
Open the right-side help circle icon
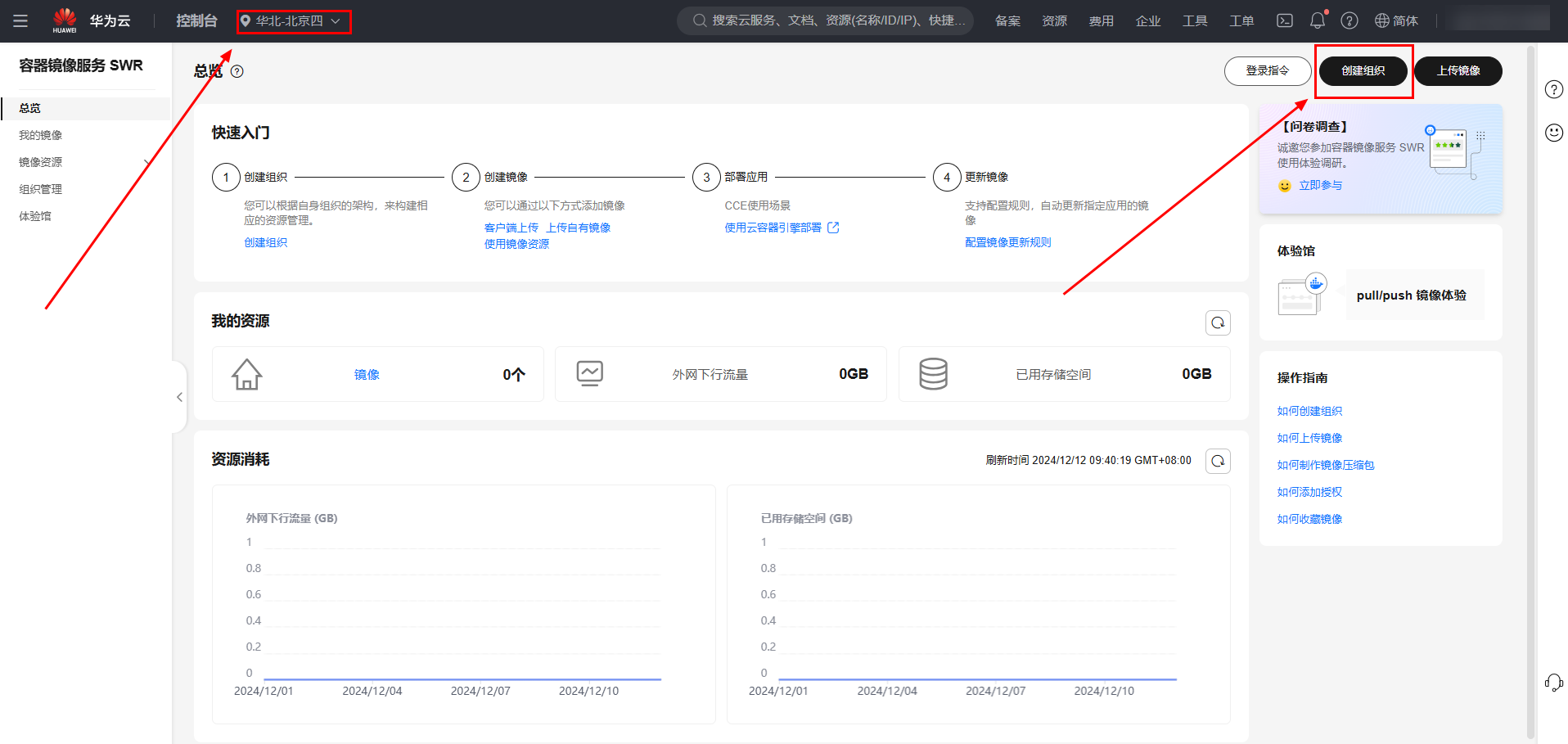1554,89
